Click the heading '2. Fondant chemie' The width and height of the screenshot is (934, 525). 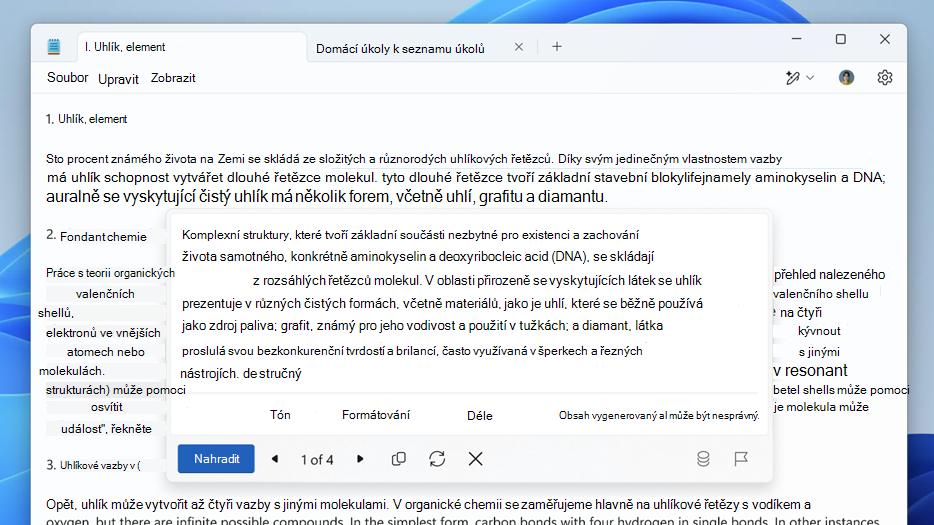[96, 236]
